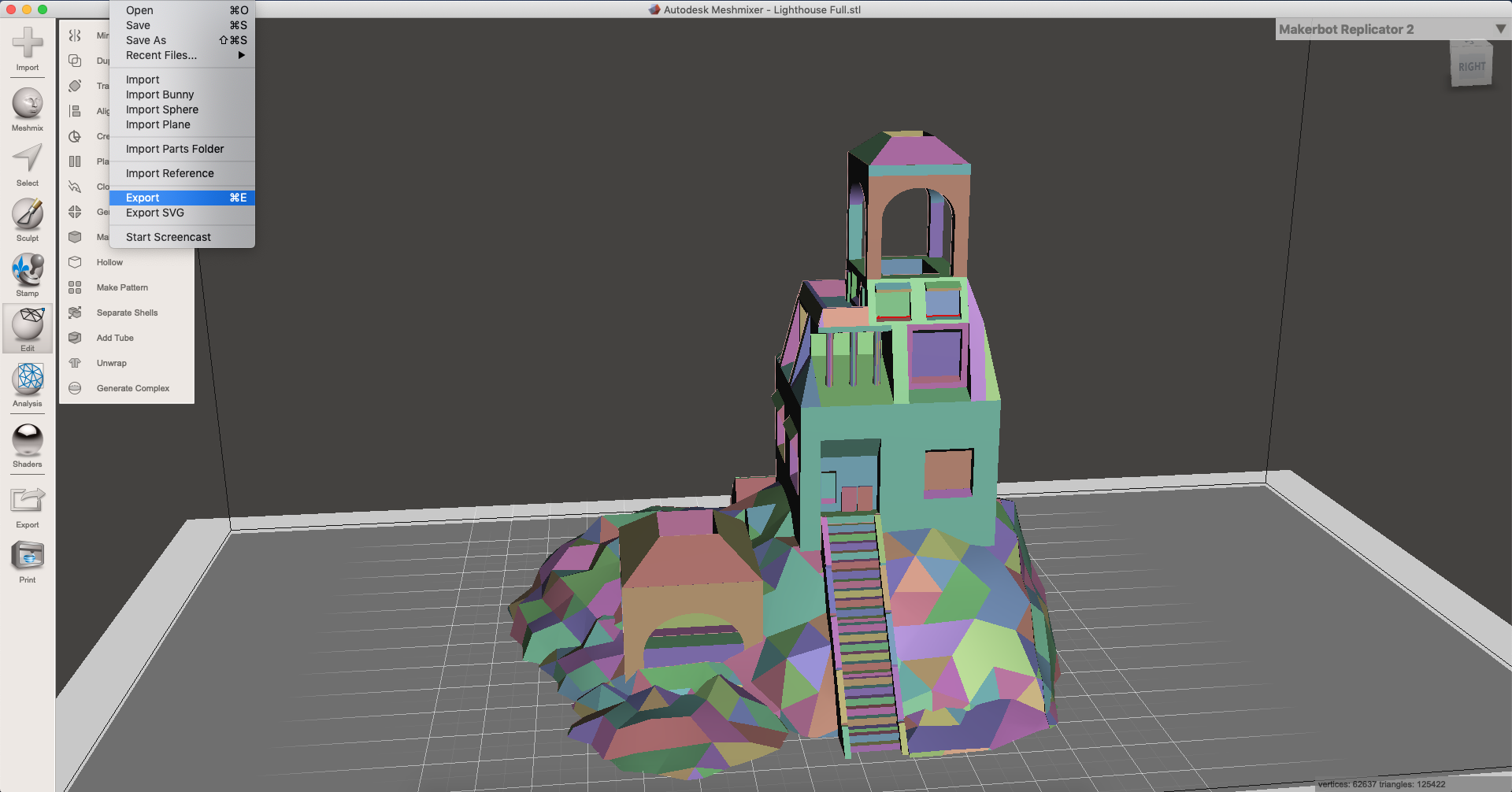This screenshot has height=792, width=1512.
Task: Click the Generate Complex icon
Action: point(75,388)
